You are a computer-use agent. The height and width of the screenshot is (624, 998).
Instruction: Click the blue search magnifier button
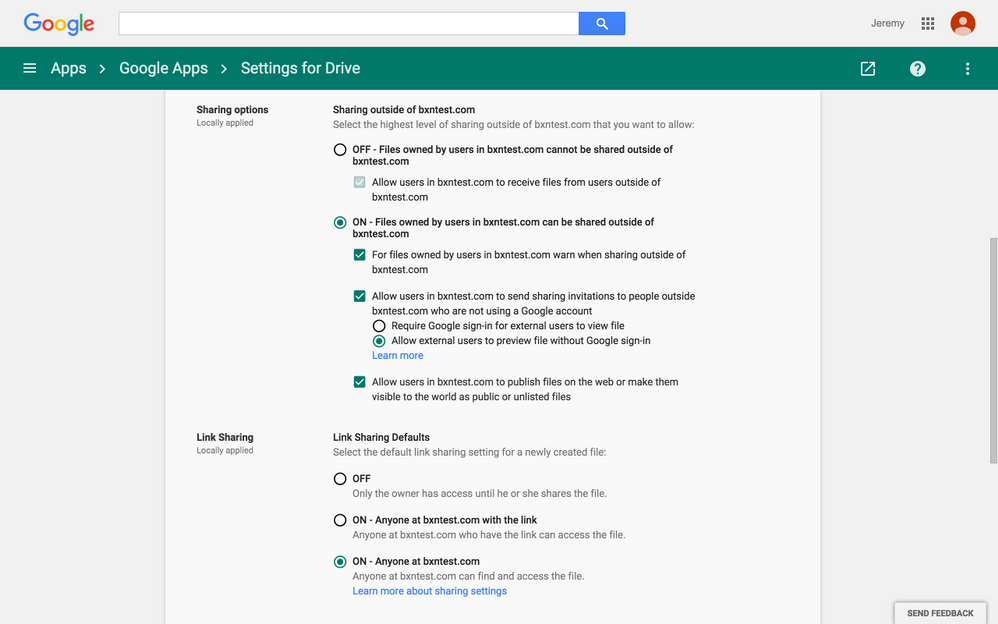pos(601,24)
